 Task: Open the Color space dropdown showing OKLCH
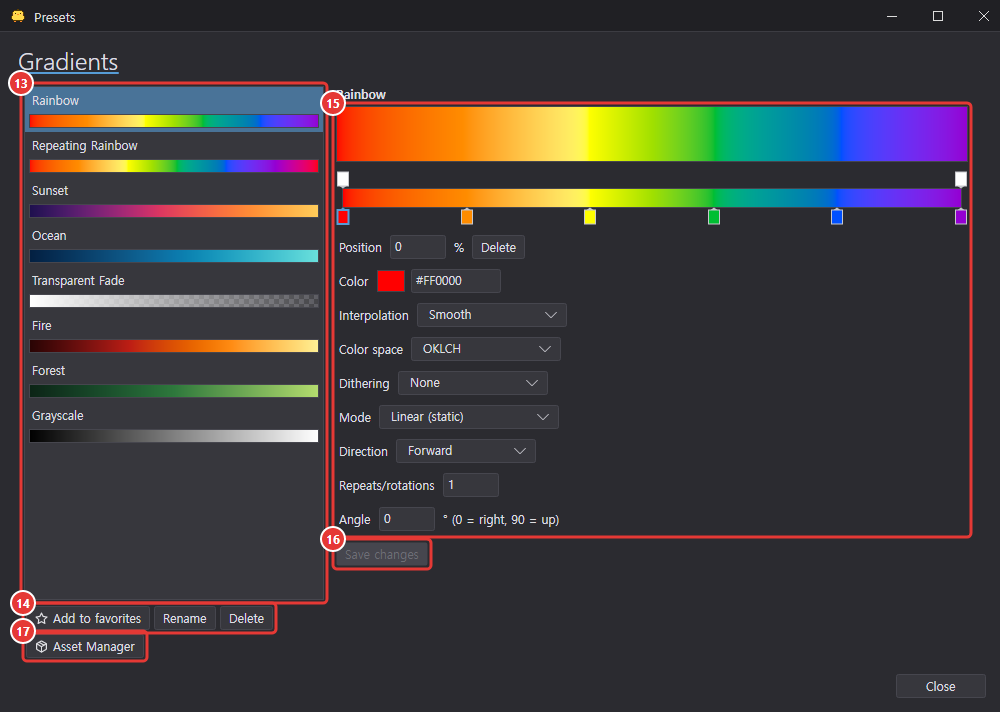pyautogui.click(x=485, y=349)
